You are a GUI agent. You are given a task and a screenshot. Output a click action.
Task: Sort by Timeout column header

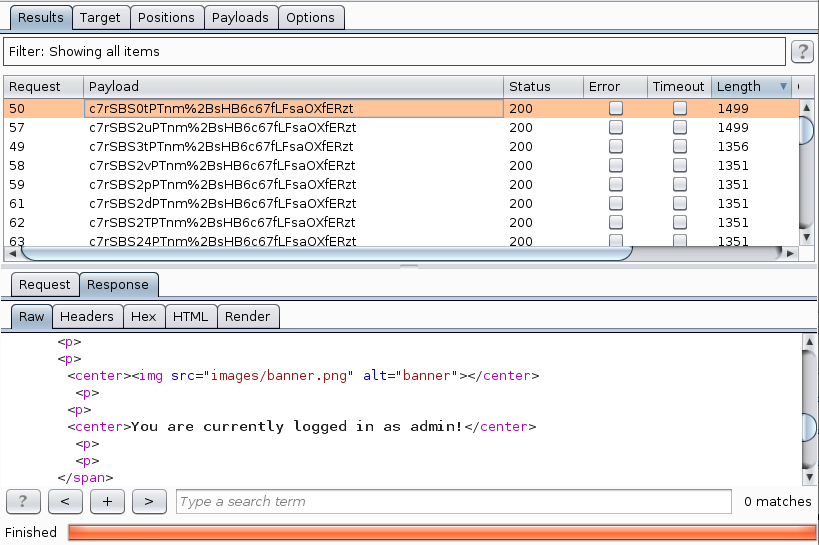(x=680, y=87)
